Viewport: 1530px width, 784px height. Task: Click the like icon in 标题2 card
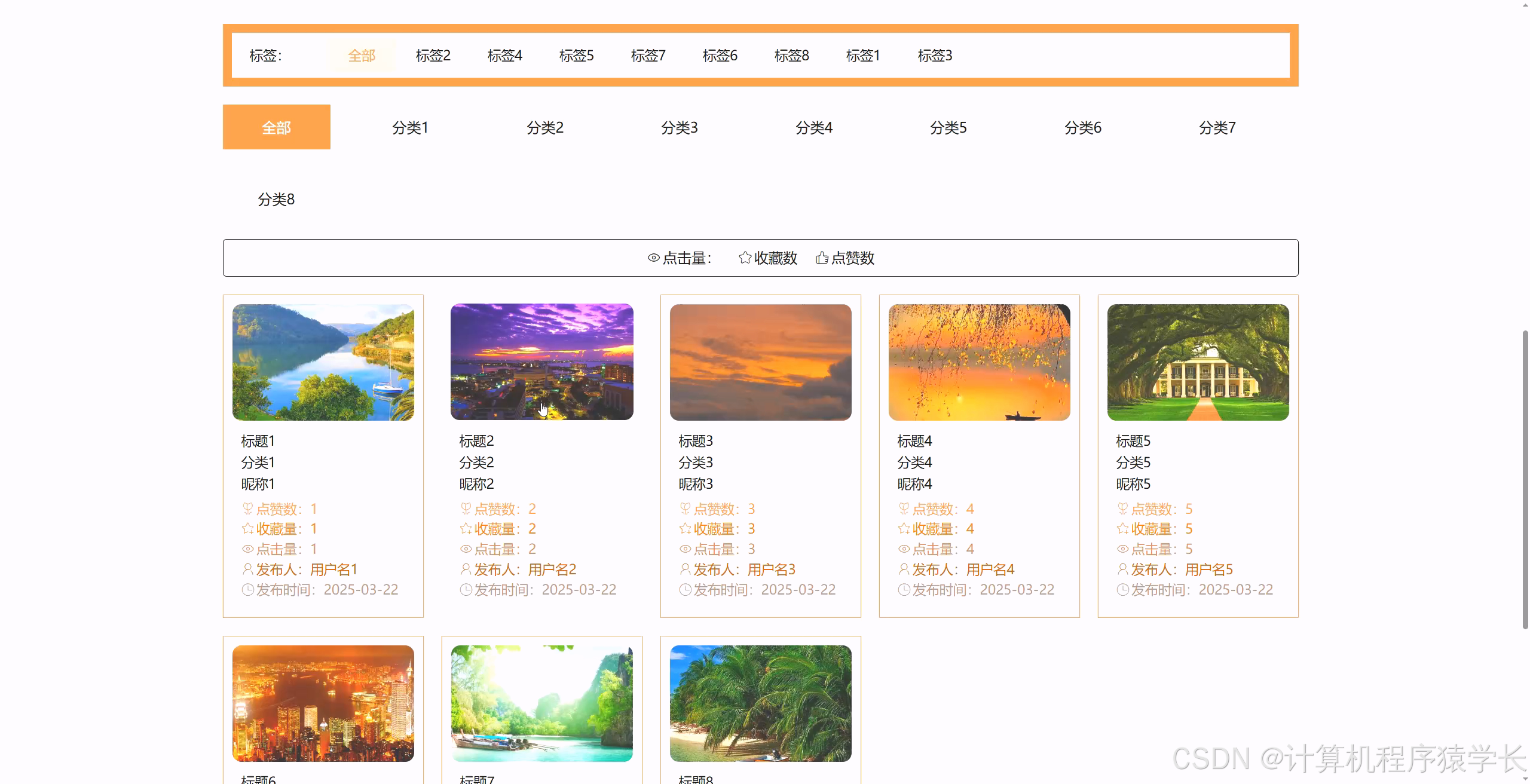point(466,509)
